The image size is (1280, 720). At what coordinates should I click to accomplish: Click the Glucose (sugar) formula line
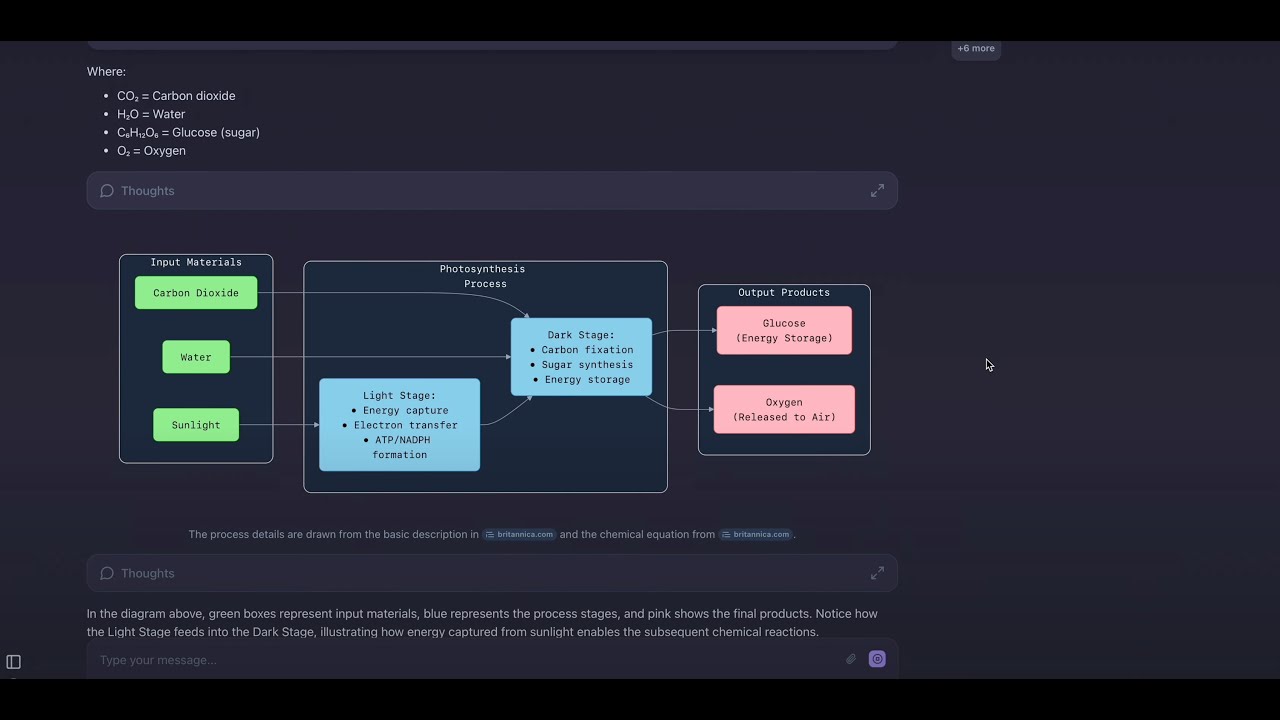point(188,132)
